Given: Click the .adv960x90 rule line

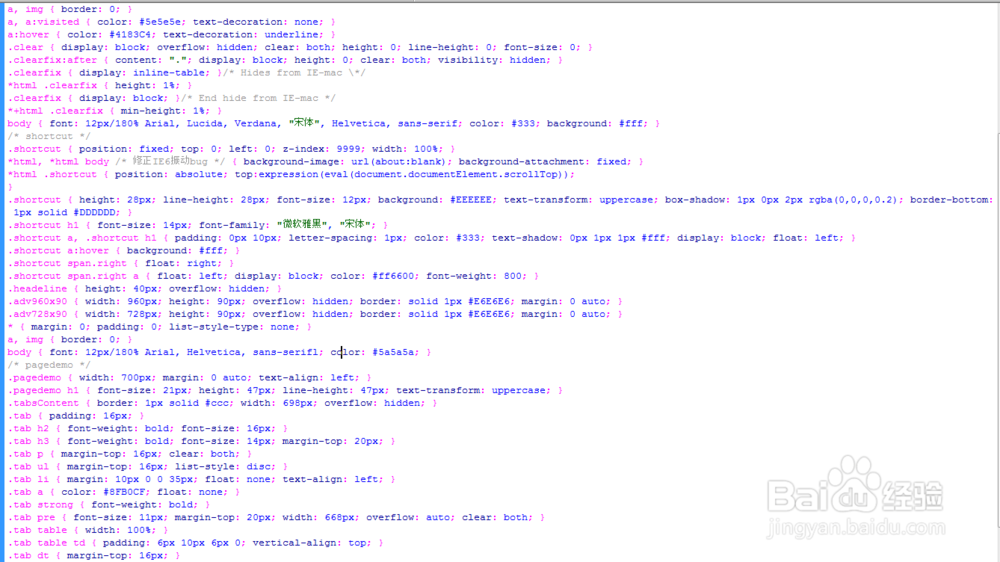Looking at the screenshot, I should pos(315,302).
